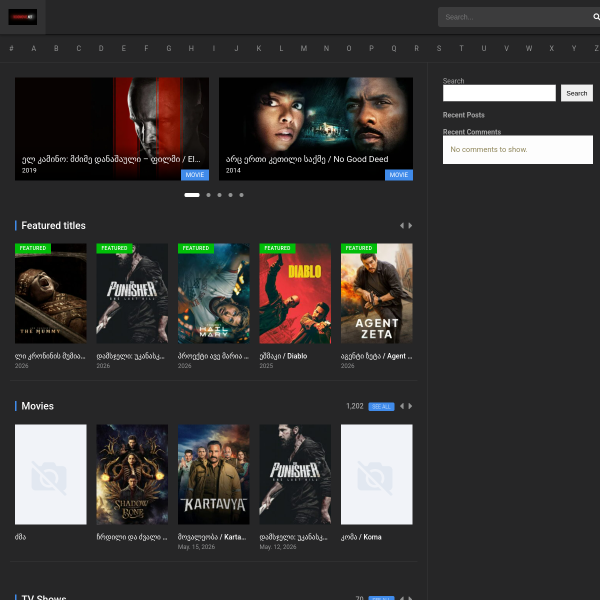Click the MOVIE badge on No Good Deed
Image resolution: width=600 pixels, height=600 pixels.
click(399, 175)
